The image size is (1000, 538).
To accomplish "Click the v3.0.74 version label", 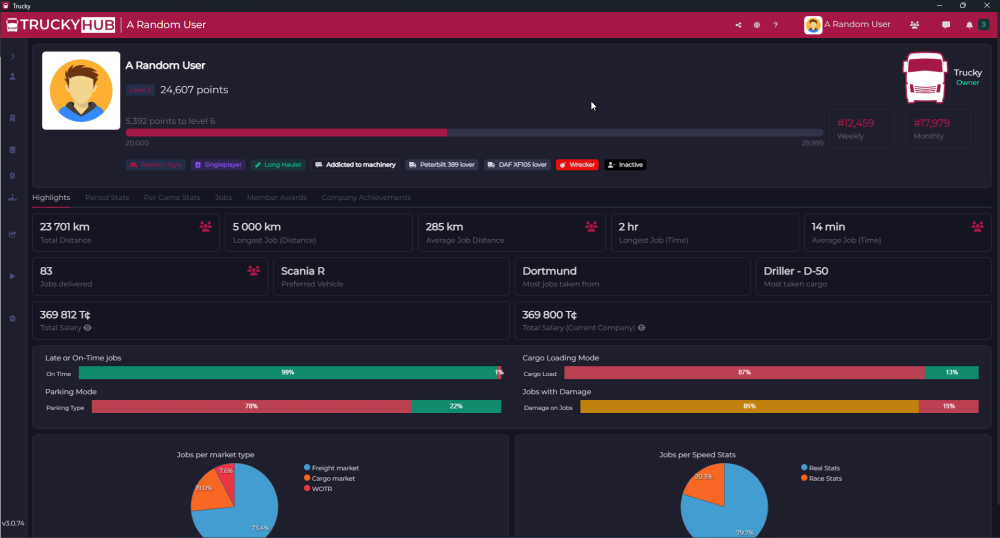I will click(13, 523).
